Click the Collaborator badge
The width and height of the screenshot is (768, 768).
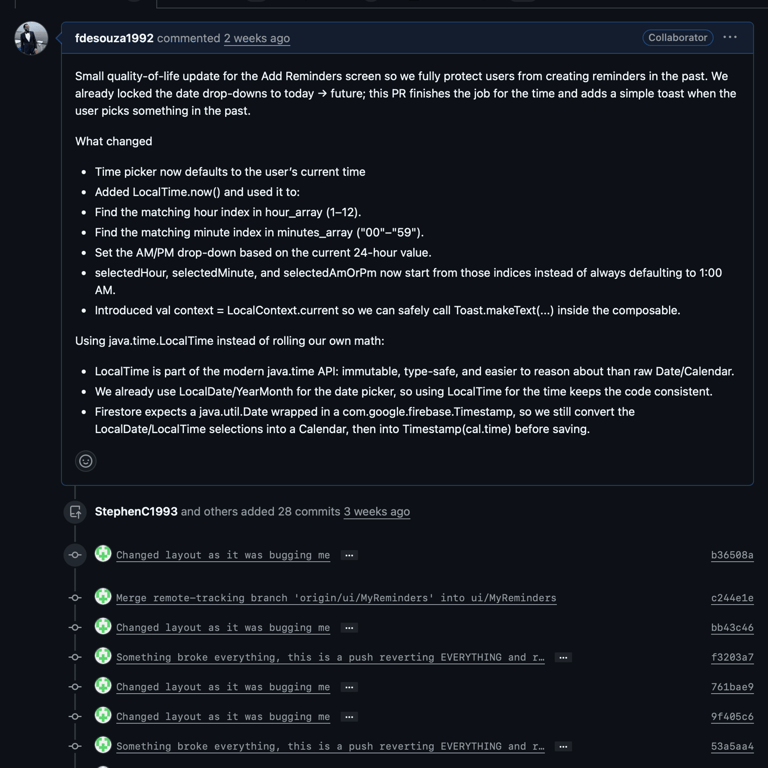click(x=678, y=38)
